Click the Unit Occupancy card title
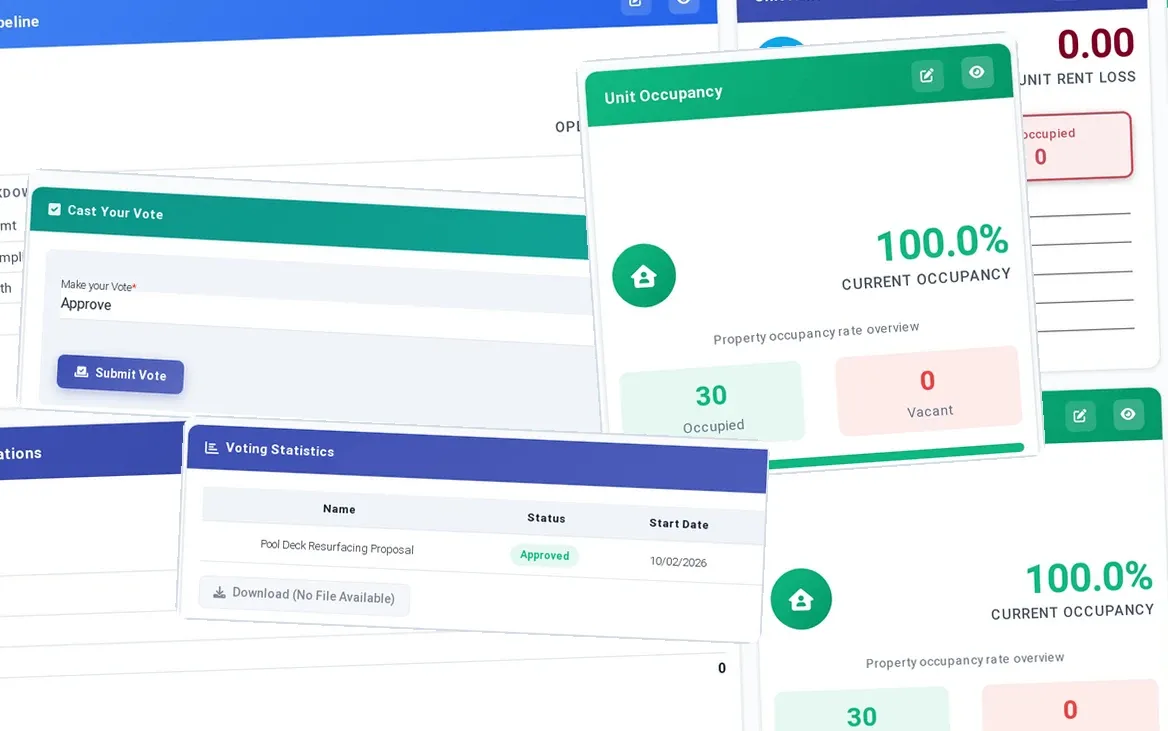This screenshot has width=1168, height=731. click(x=663, y=95)
